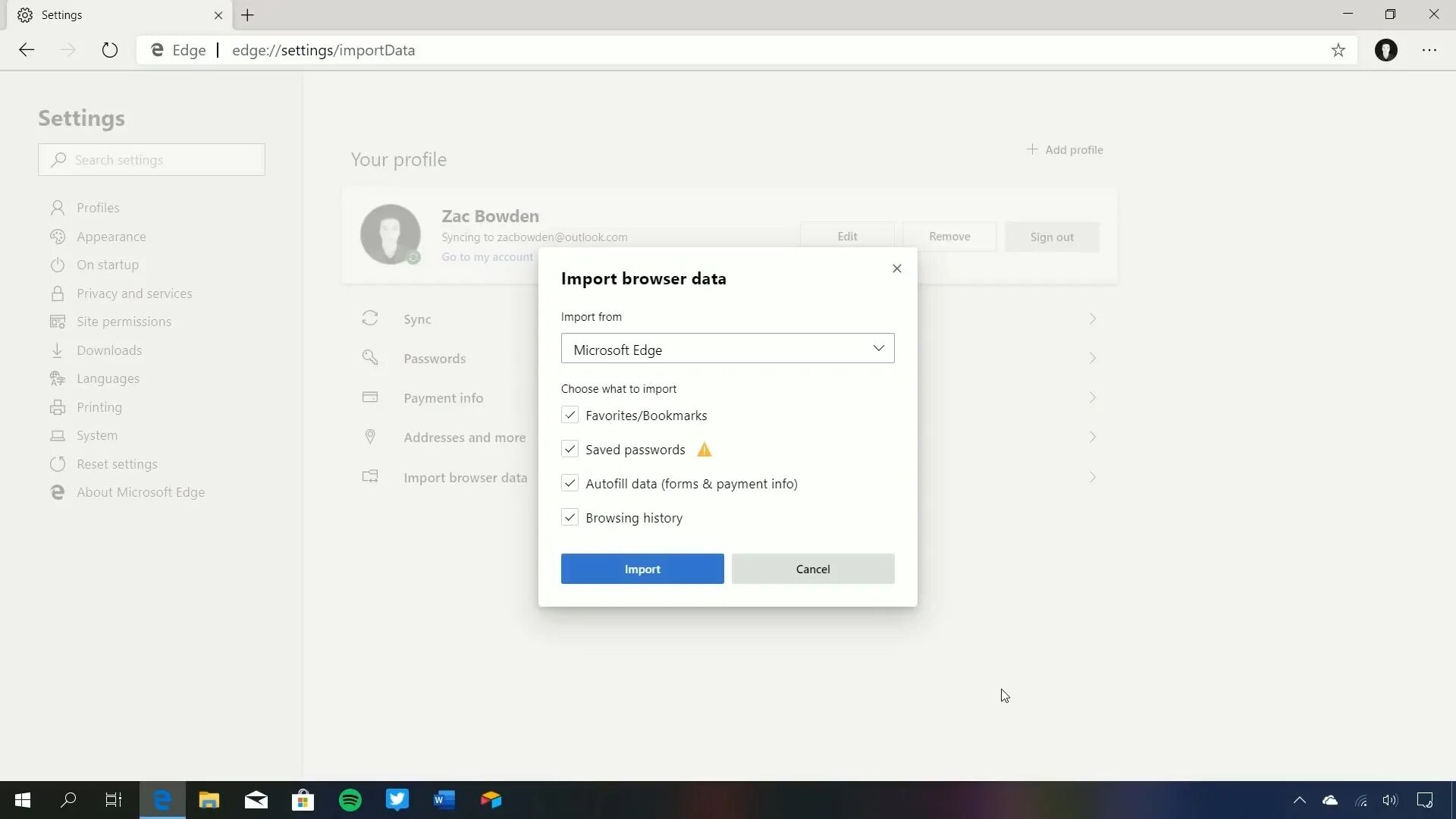
Task: Launch Spotify from the taskbar
Action: tap(350, 800)
